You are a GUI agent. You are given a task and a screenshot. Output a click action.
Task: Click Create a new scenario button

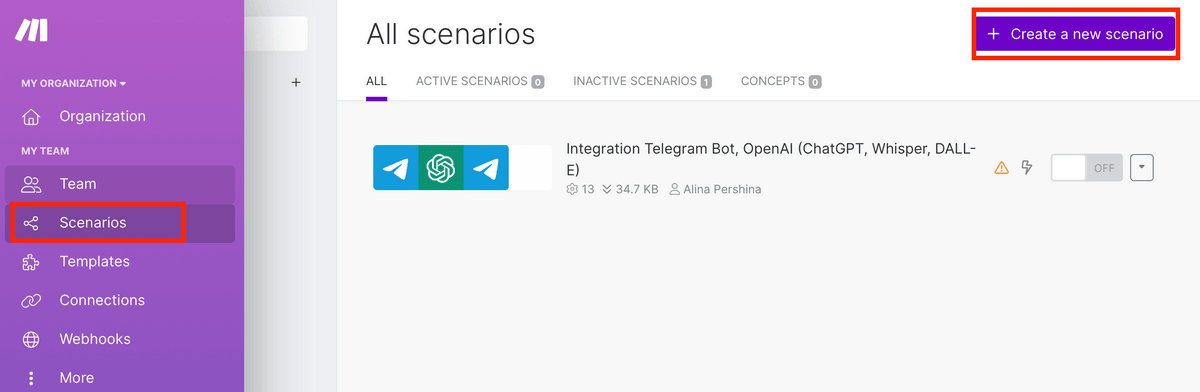click(x=1075, y=34)
